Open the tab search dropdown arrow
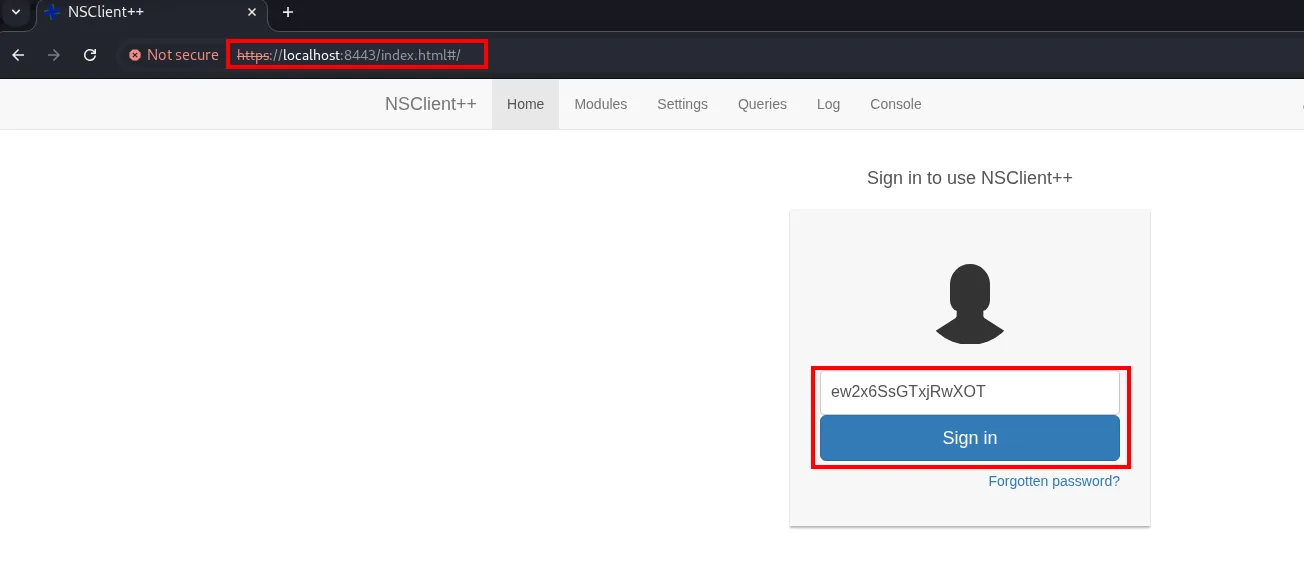Image resolution: width=1304 pixels, height=579 pixels. (16, 13)
